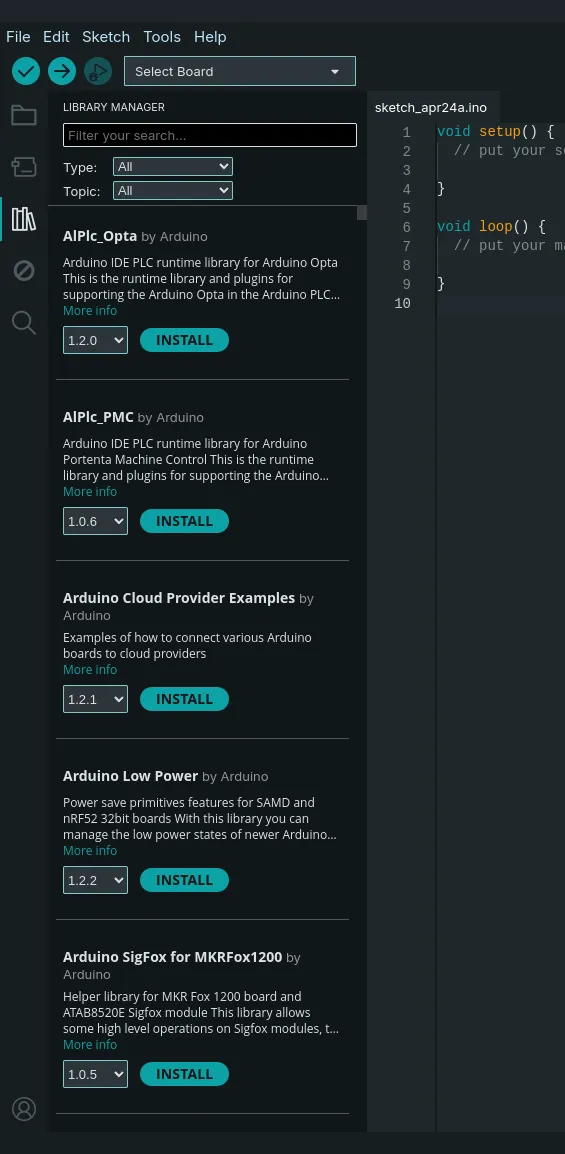Focus the Filter your search field
565x1154 pixels.
click(x=210, y=135)
